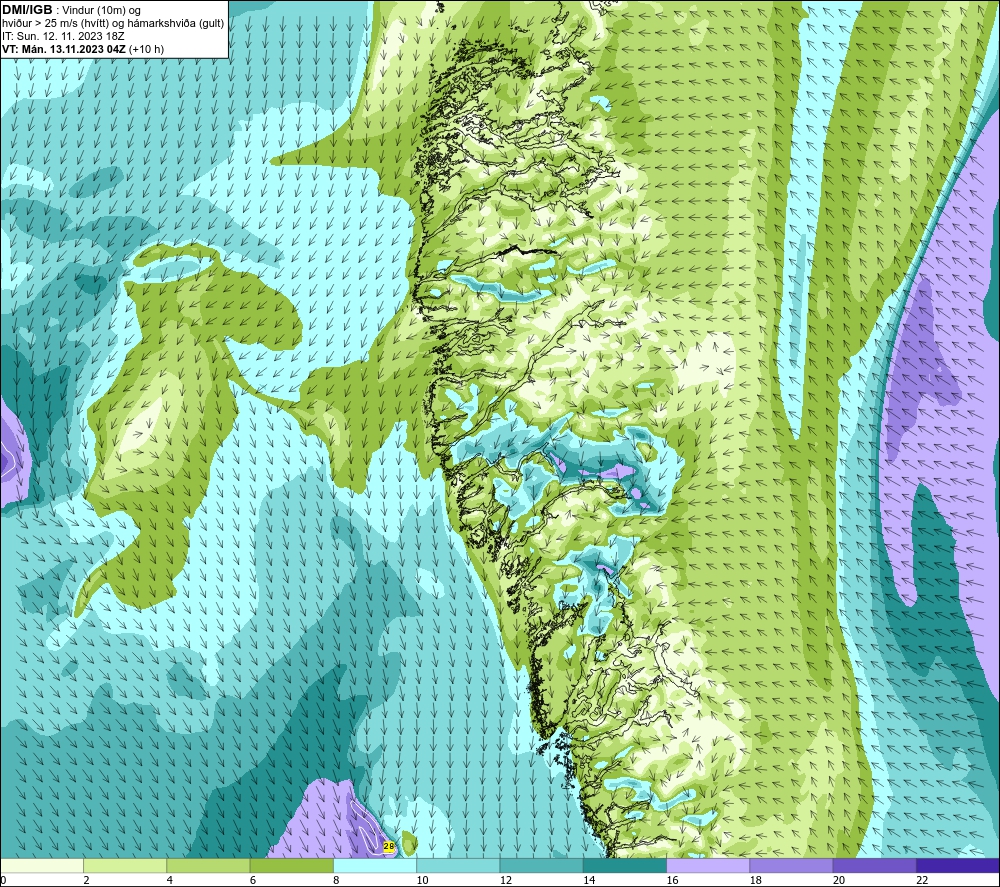
Task: Click the 'IT: Sun. 12. 11. 2023 18Z' line
Action: 64,36
